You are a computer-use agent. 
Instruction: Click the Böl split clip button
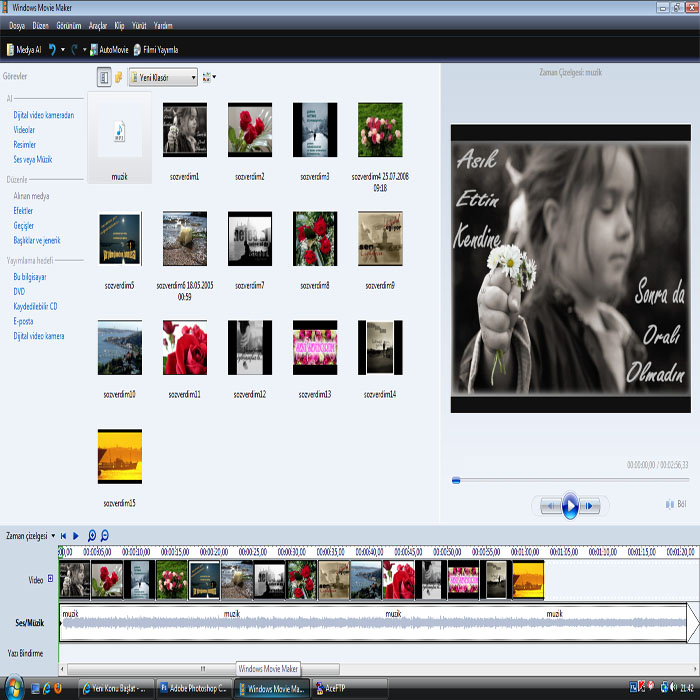(676, 504)
